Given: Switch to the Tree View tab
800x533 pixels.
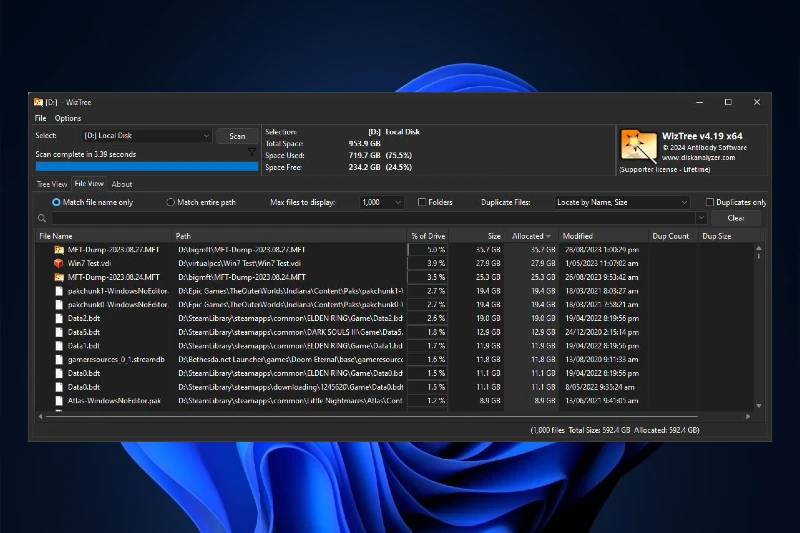Looking at the screenshot, I should click(52, 184).
